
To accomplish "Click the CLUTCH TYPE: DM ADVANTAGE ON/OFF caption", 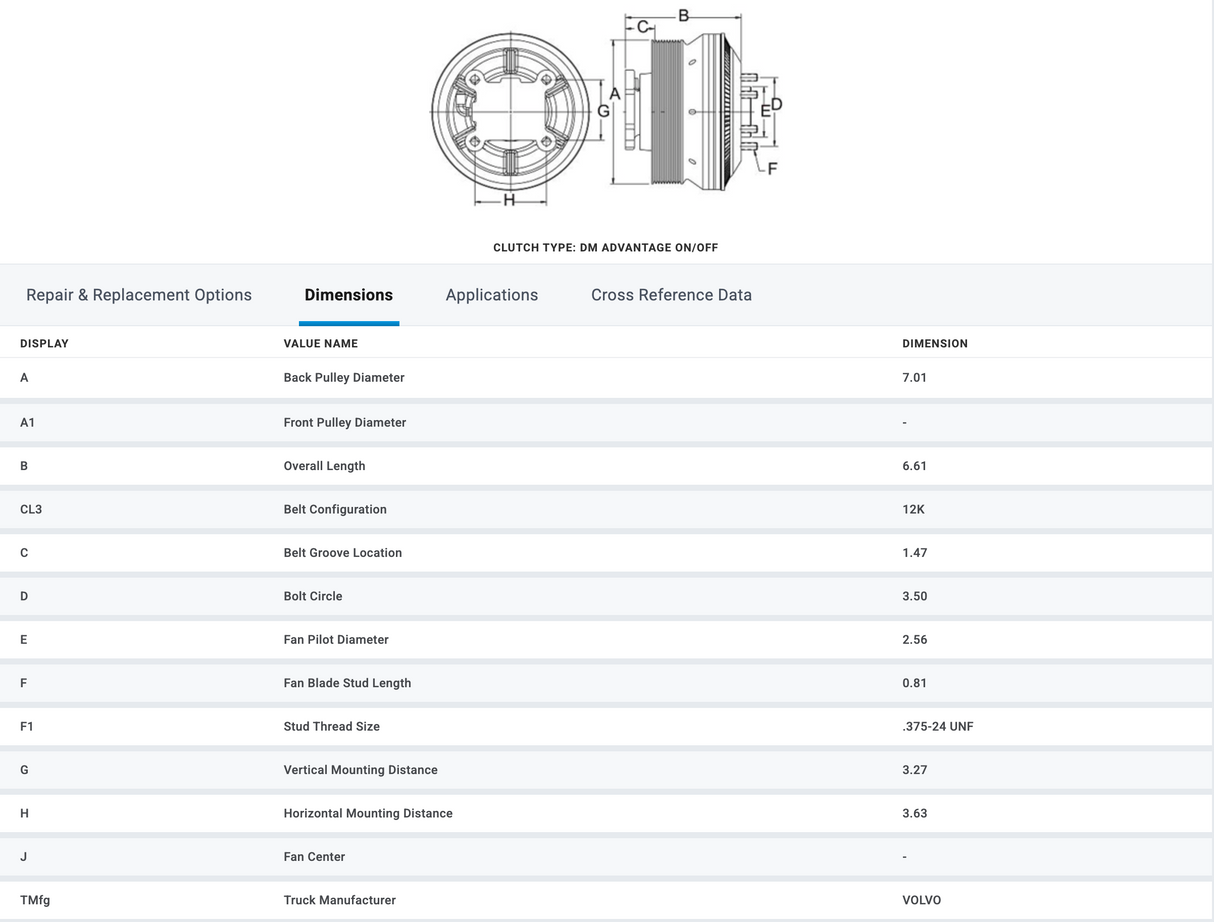I will pyautogui.click(x=606, y=248).
